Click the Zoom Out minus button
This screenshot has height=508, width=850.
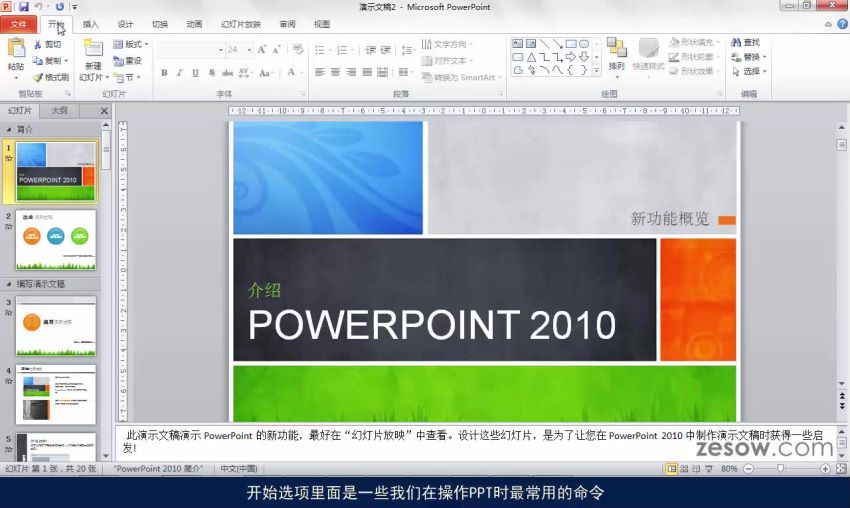[749, 469]
